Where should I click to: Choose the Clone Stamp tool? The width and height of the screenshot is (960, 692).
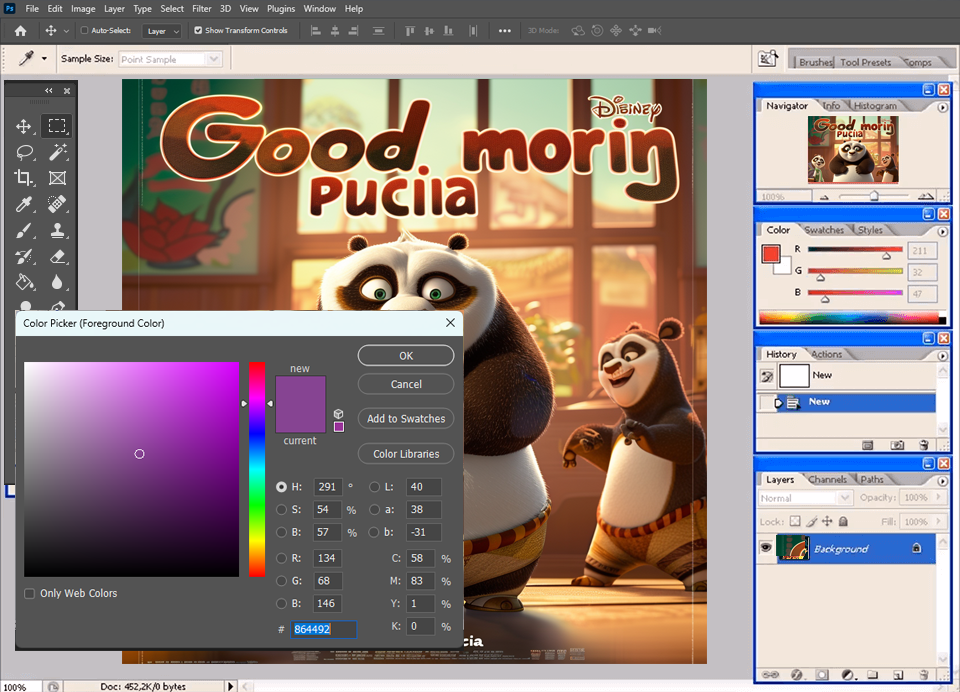tap(58, 231)
